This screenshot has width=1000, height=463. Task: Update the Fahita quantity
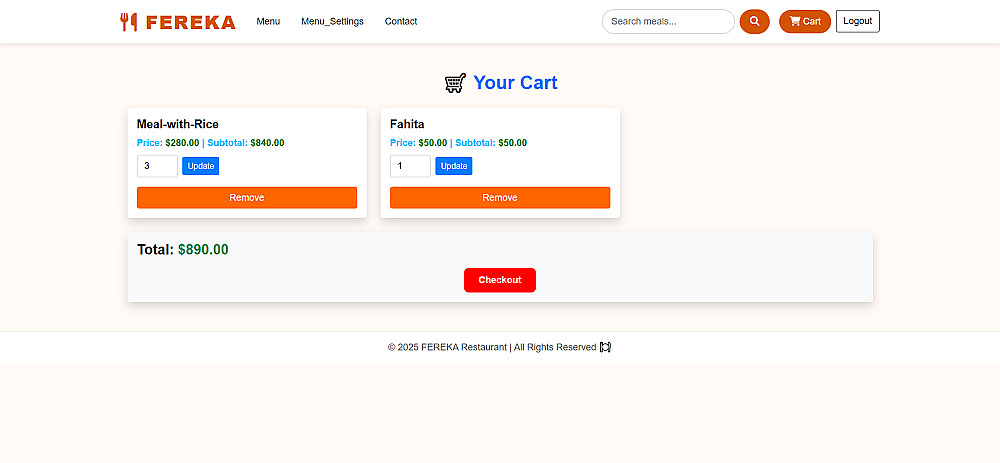(x=454, y=166)
